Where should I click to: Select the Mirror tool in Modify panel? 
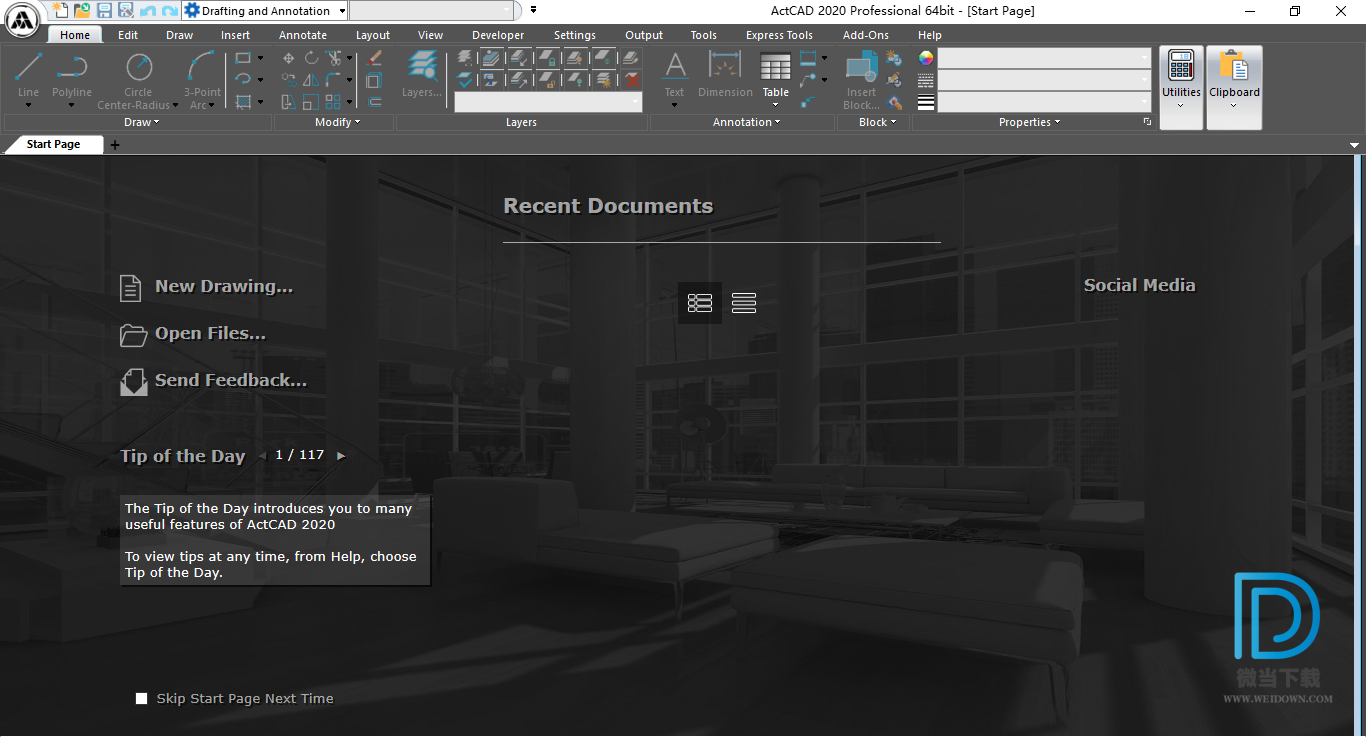click(311, 80)
